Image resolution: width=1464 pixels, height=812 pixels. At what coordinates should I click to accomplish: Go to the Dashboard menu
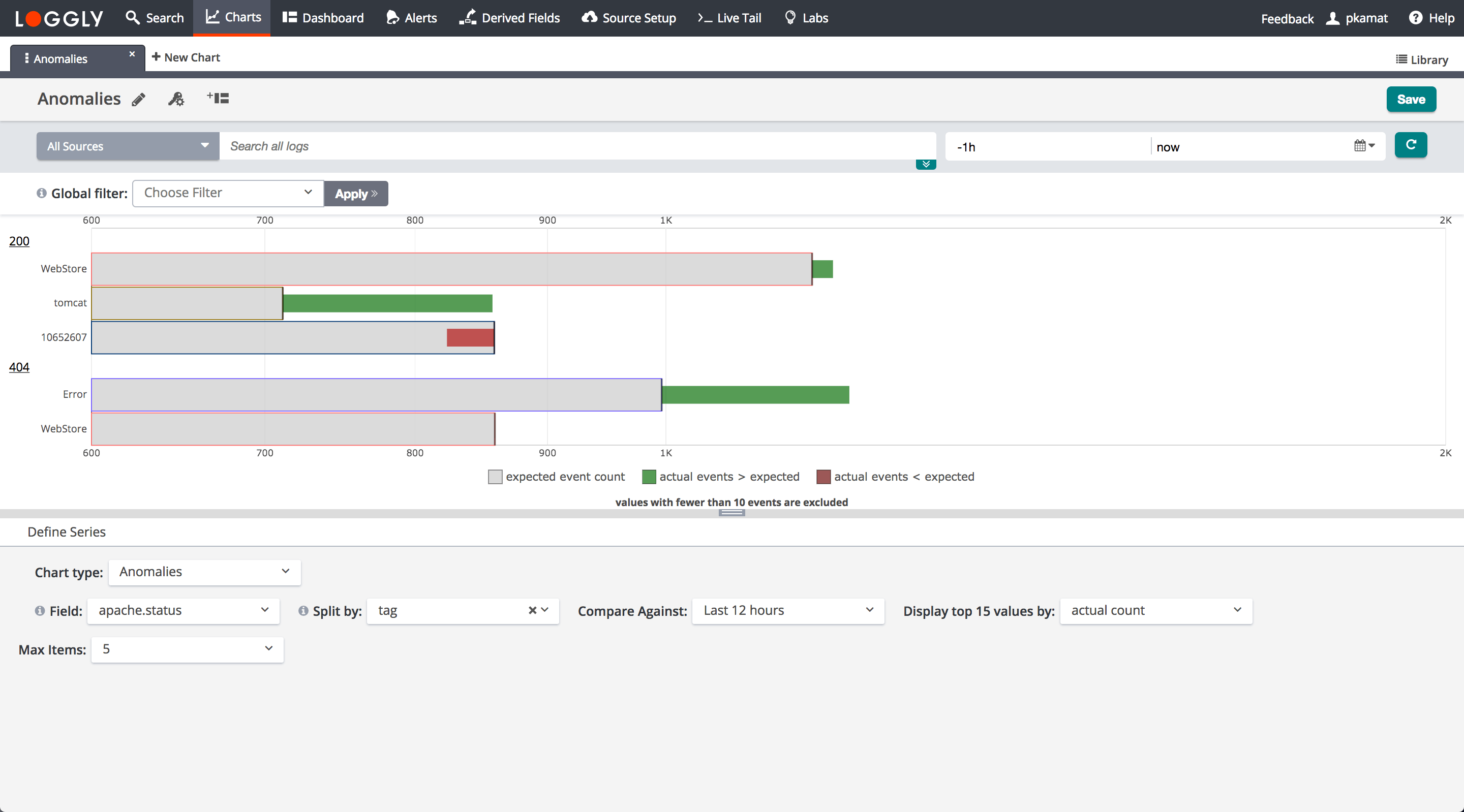coord(323,18)
